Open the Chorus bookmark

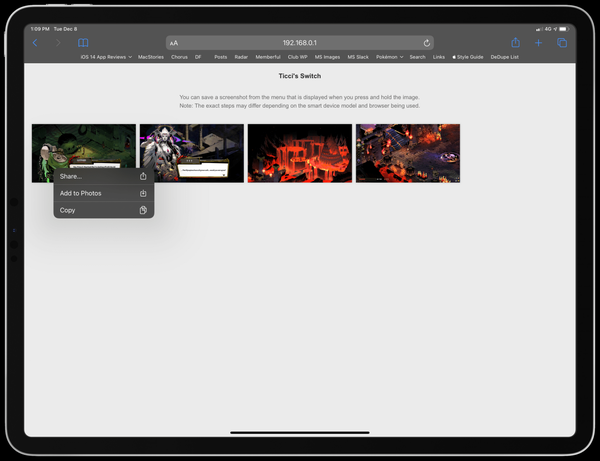pos(179,57)
